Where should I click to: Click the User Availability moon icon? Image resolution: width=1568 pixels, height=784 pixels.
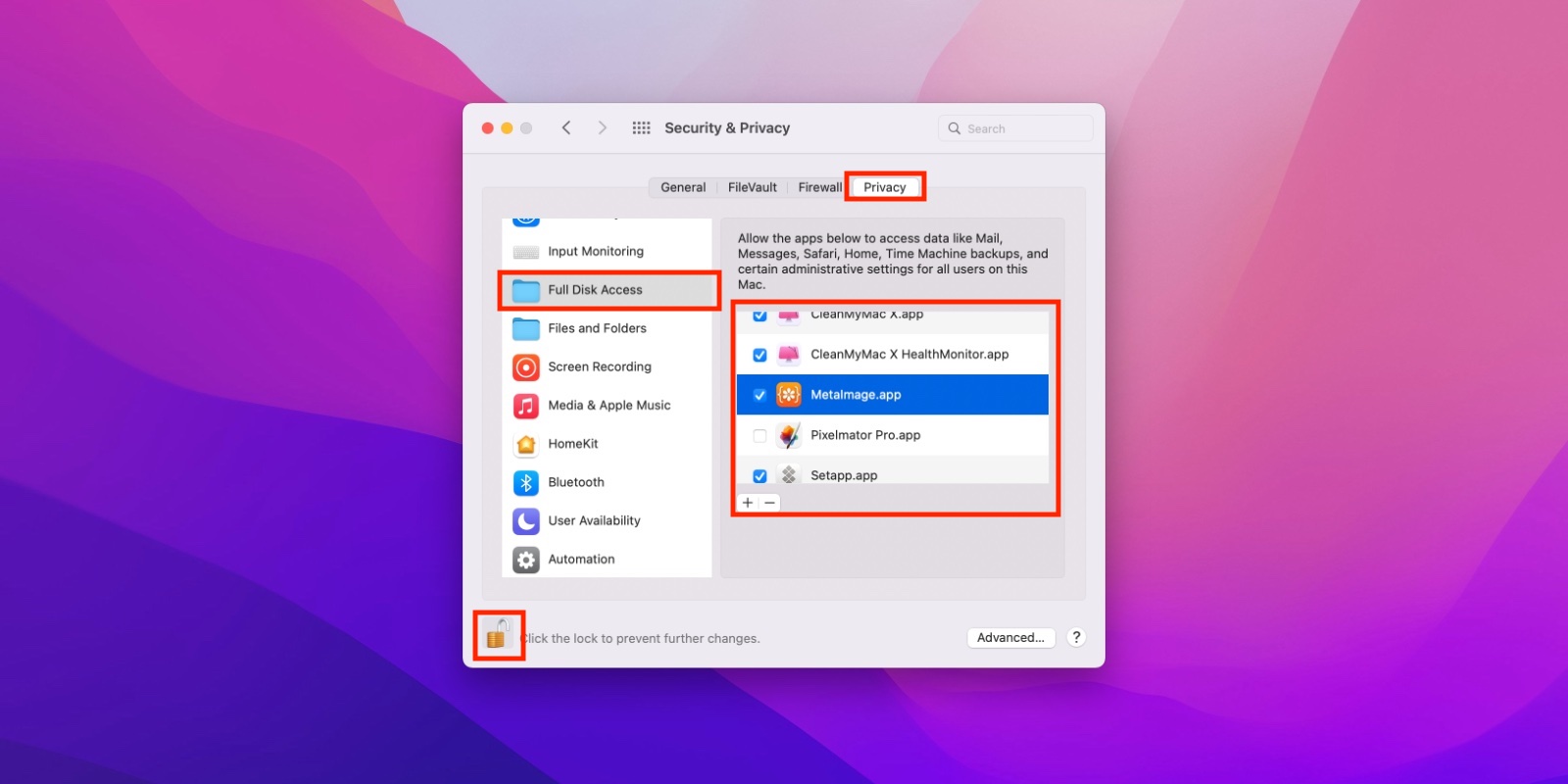[526, 520]
